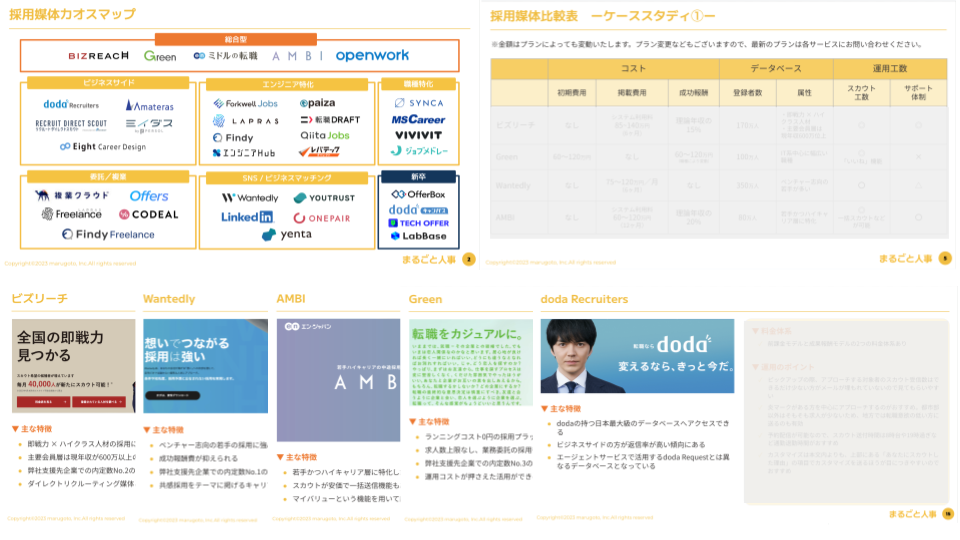
Task: Select the ONEPAIR logo
Action: (x=321, y=218)
